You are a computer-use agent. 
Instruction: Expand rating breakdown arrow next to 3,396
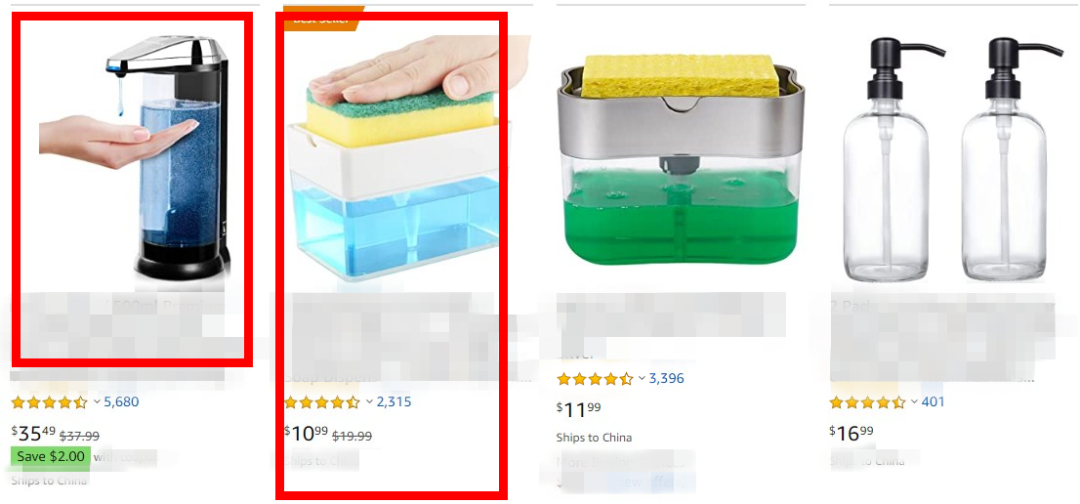click(642, 378)
